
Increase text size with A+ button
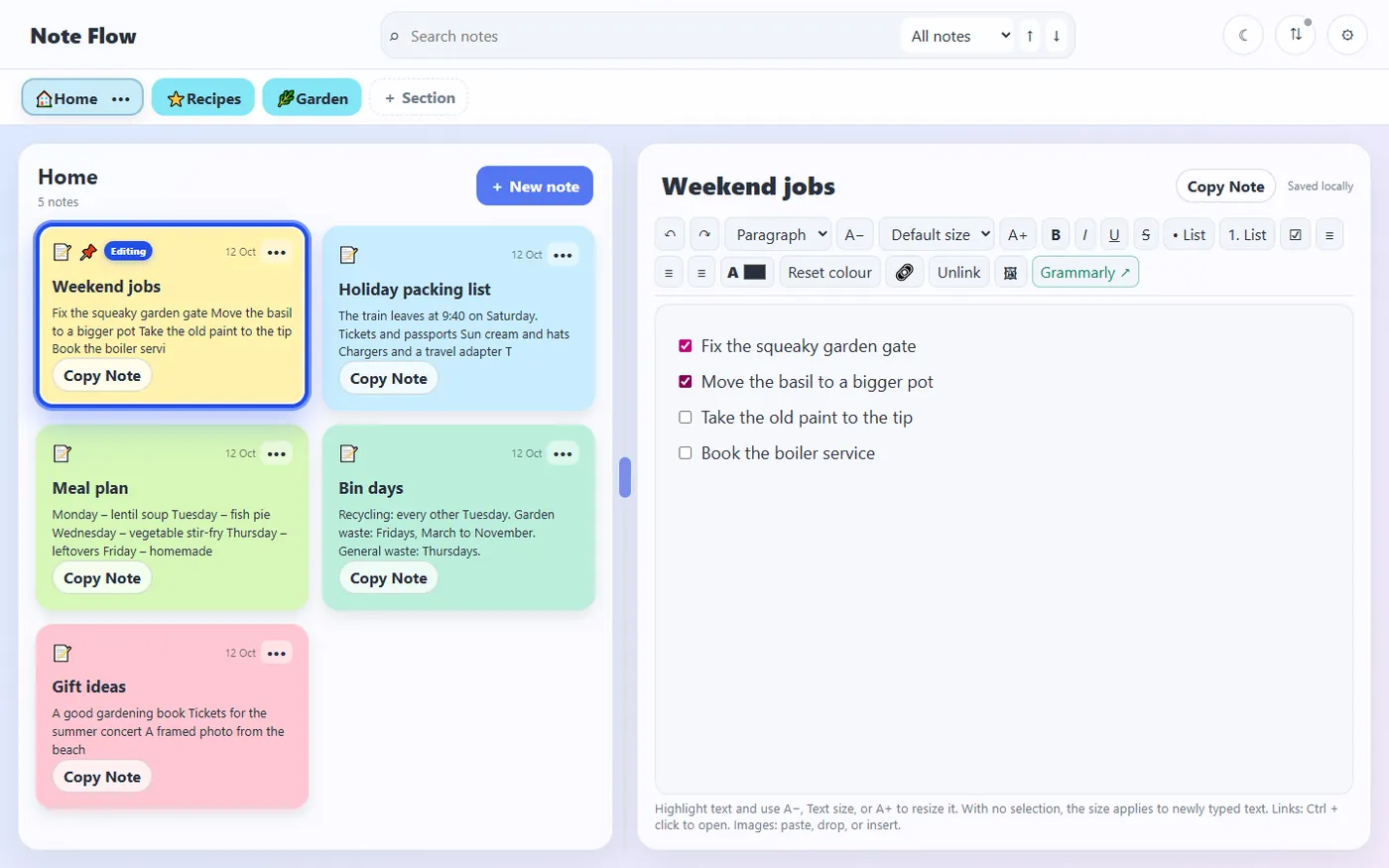pyautogui.click(x=1018, y=234)
